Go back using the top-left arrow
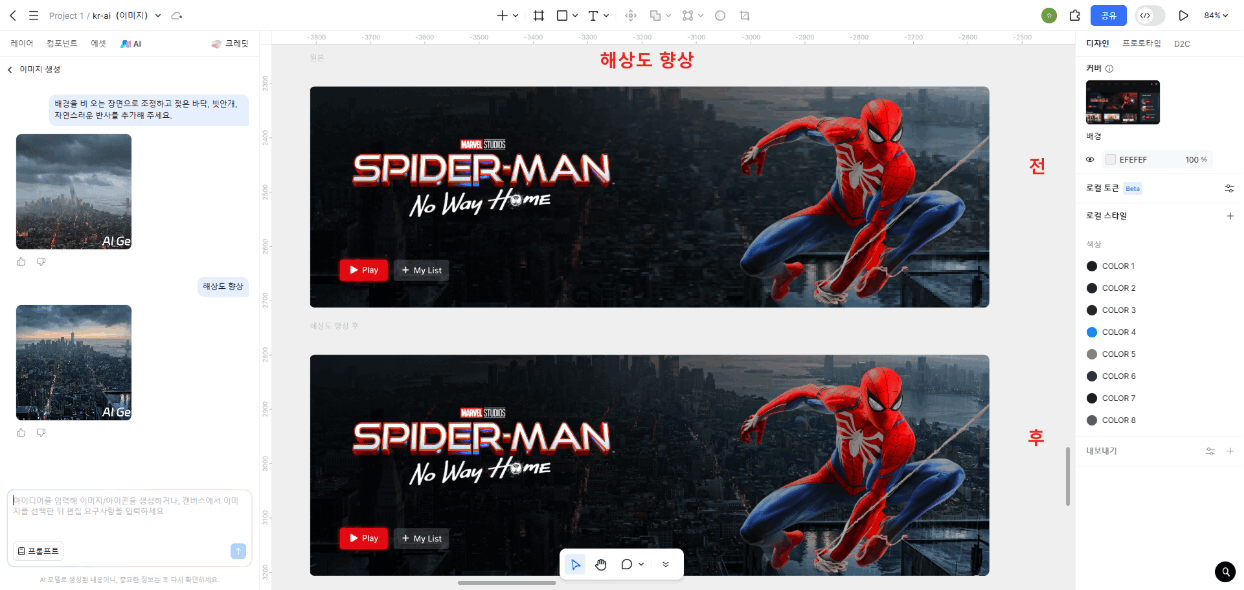The height and width of the screenshot is (590, 1244). point(13,16)
